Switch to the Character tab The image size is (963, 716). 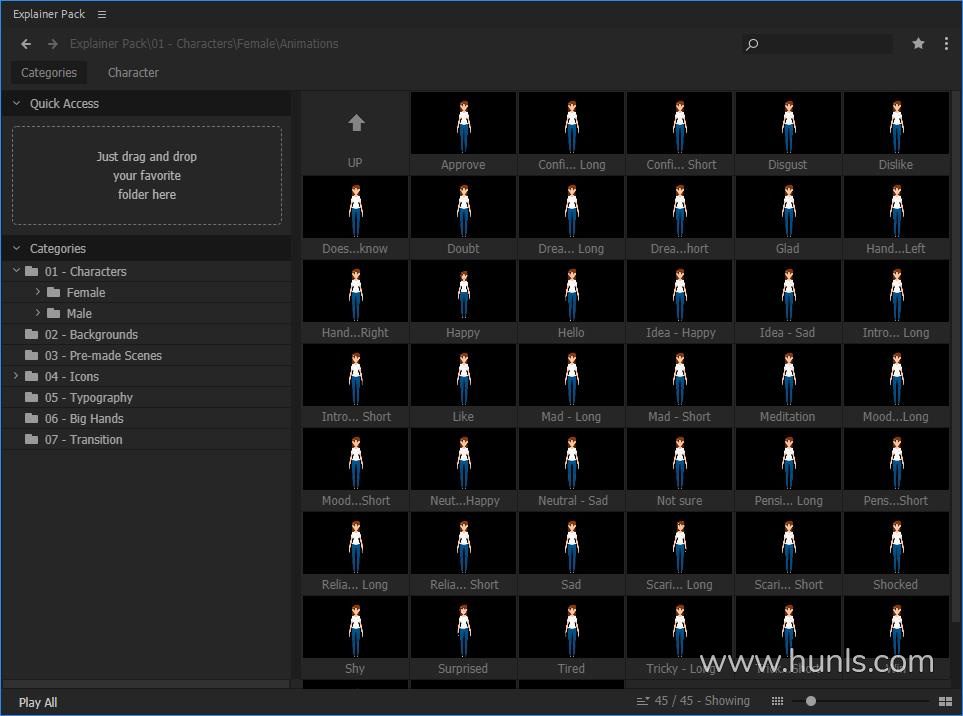pos(133,72)
